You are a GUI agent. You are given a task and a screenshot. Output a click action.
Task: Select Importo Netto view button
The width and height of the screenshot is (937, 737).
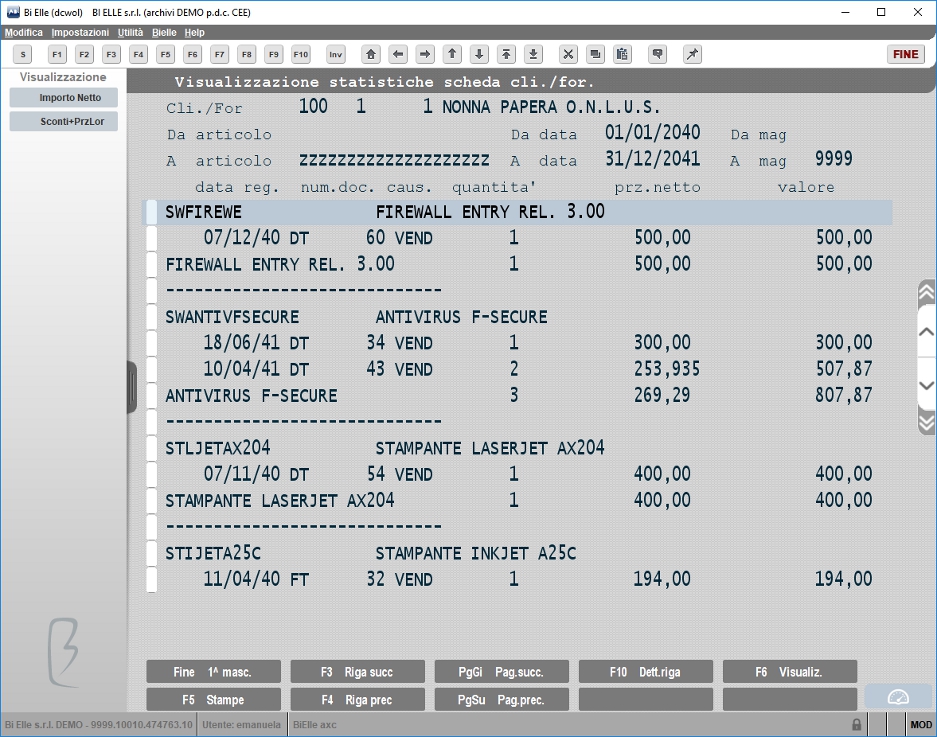(x=63, y=97)
